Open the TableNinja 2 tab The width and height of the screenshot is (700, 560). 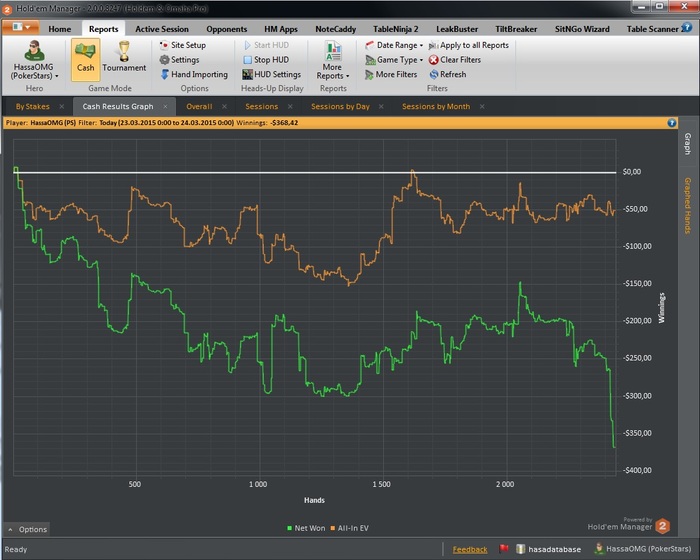396,29
